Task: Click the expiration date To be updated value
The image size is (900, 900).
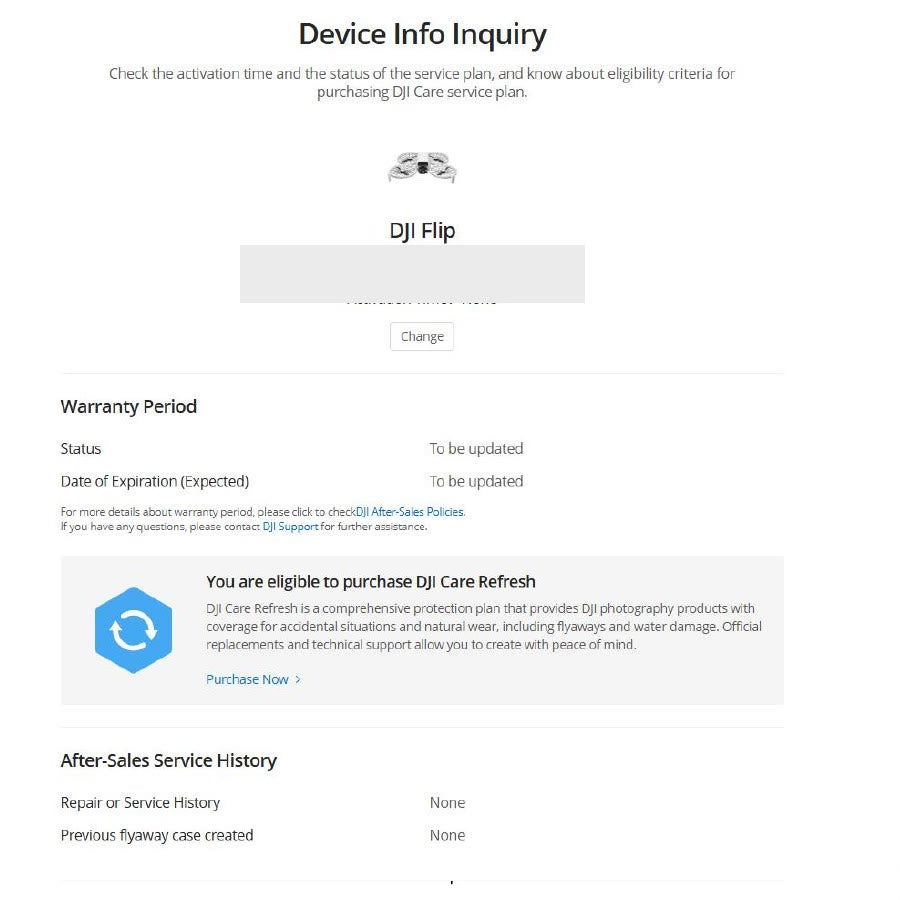Action: tap(476, 482)
